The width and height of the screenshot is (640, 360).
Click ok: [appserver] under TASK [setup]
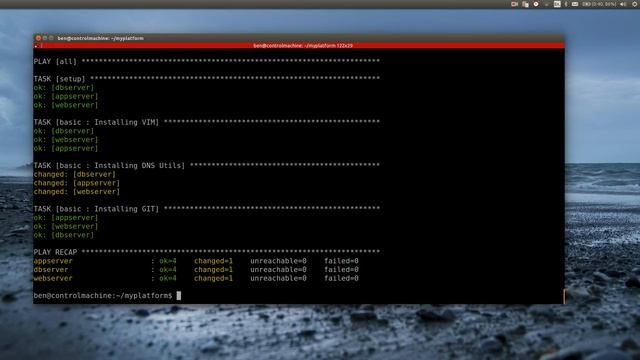[66, 96]
